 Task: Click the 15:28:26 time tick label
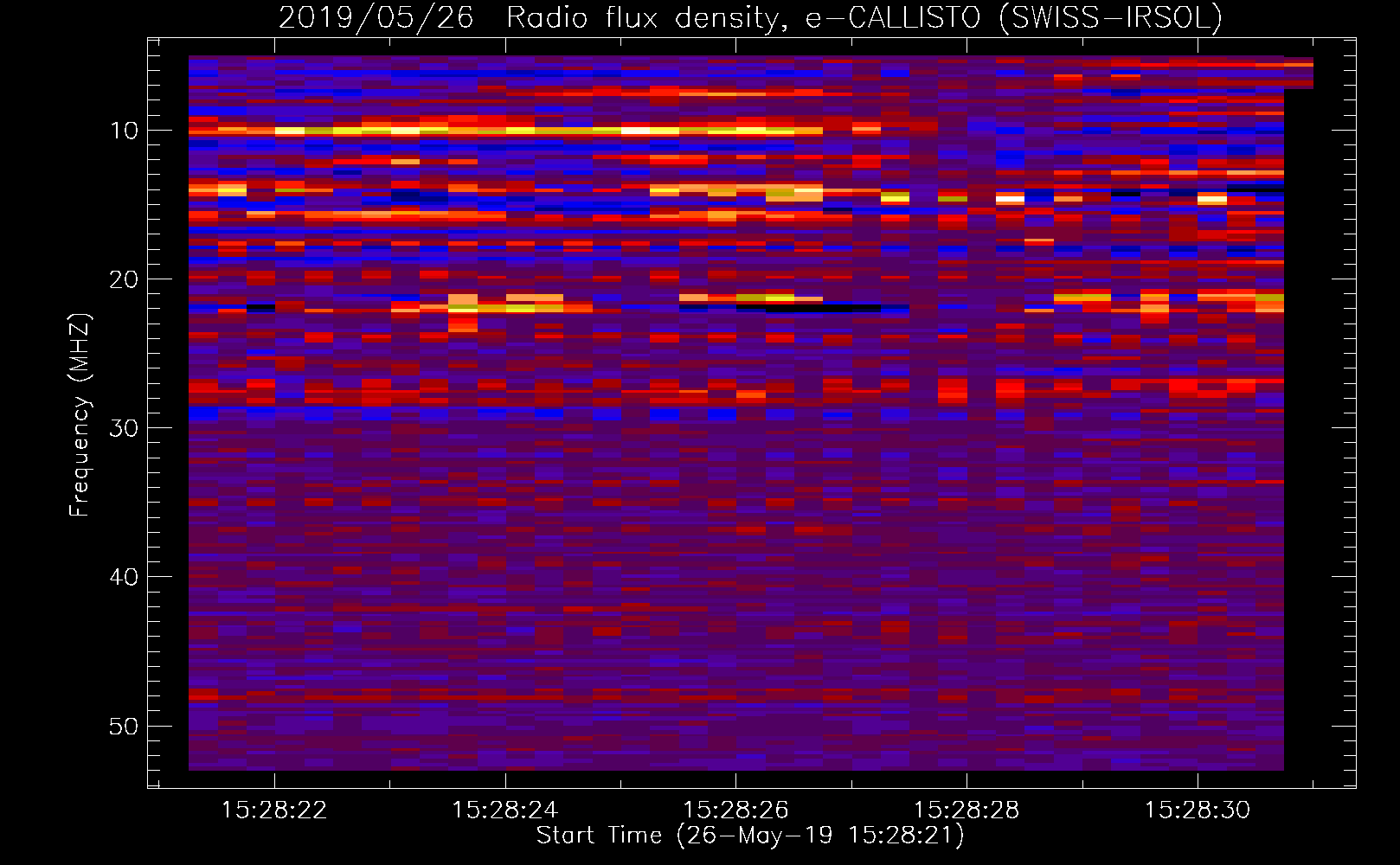(736, 810)
